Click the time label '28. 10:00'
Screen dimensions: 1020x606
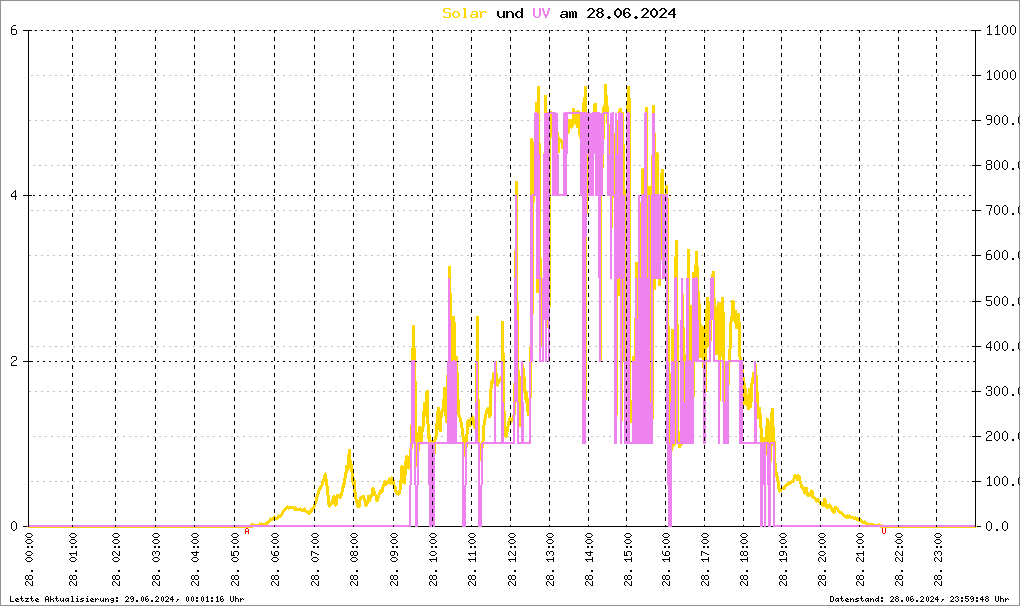pos(433,560)
